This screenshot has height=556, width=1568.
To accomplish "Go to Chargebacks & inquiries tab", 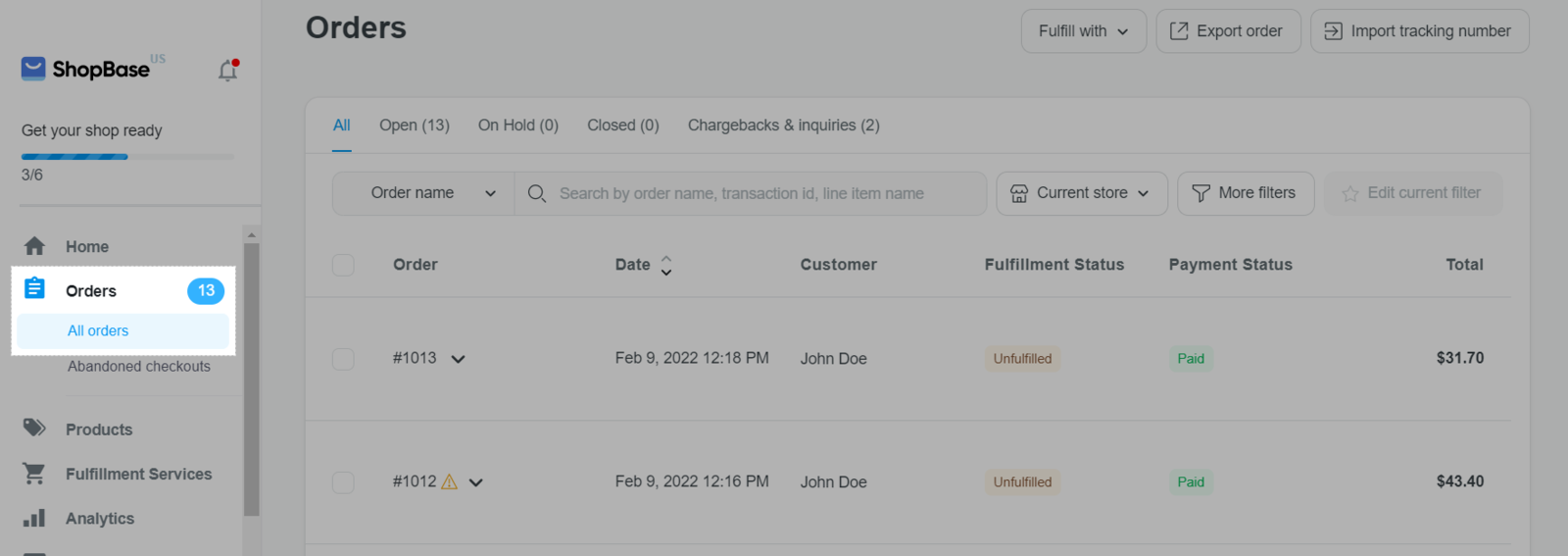I will 783,126.
